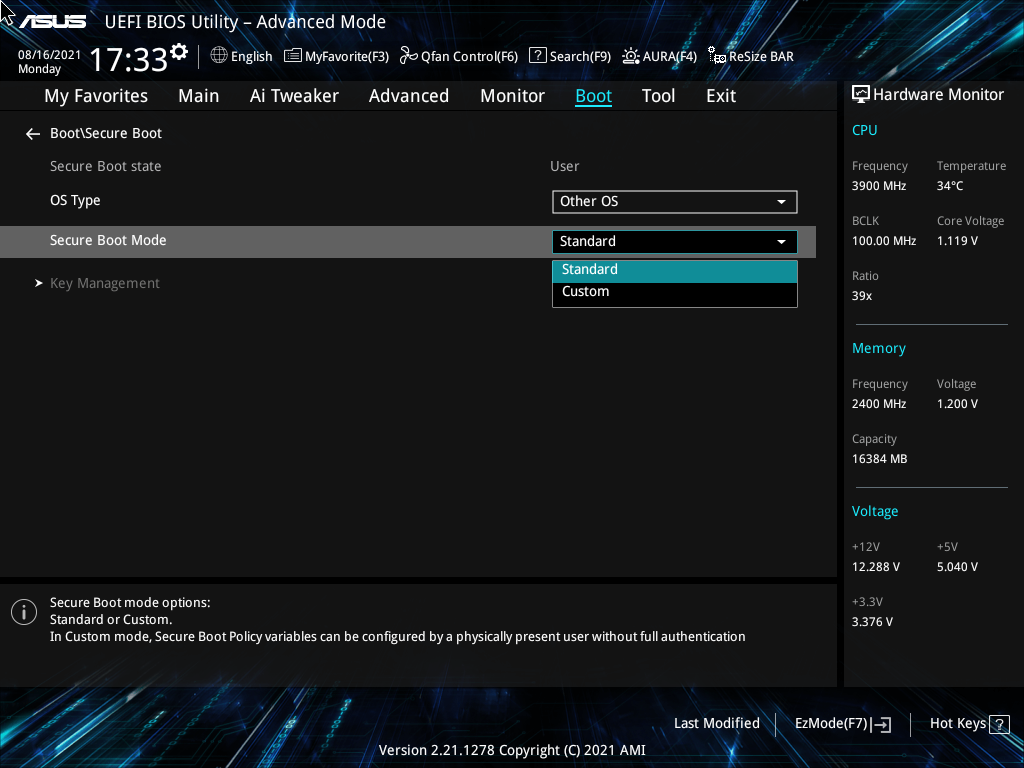
Task: Open MyFavorite list icon
Action: tap(293, 56)
